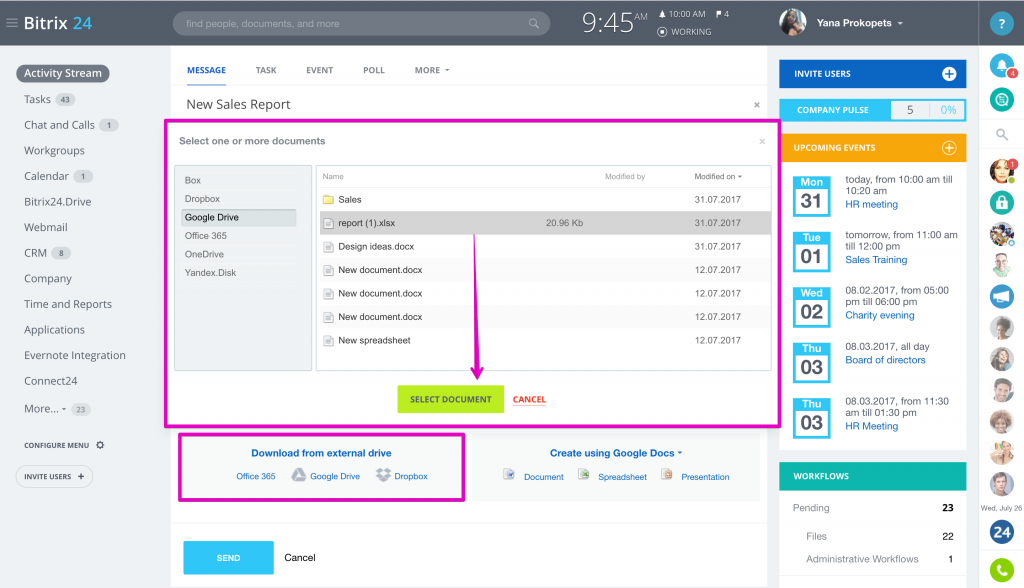This screenshot has width=1024, height=588.
Task: Open the Sales Training event link
Action: point(876,259)
